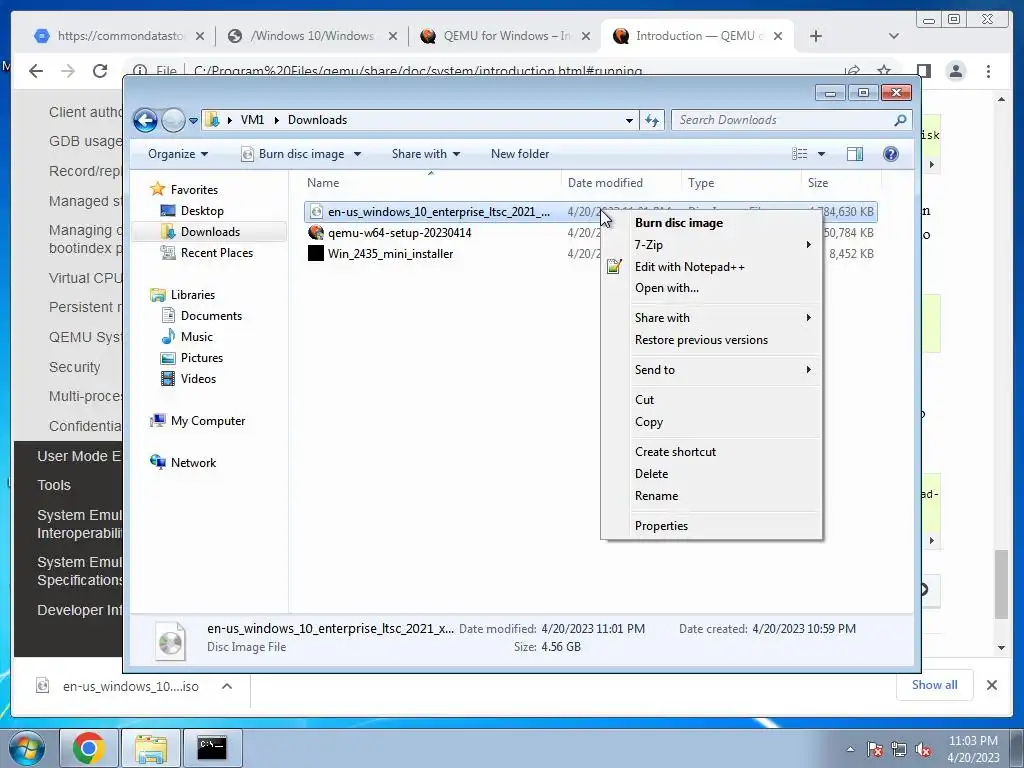Open the Chrome profile icon

pyautogui.click(x=955, y=71)
